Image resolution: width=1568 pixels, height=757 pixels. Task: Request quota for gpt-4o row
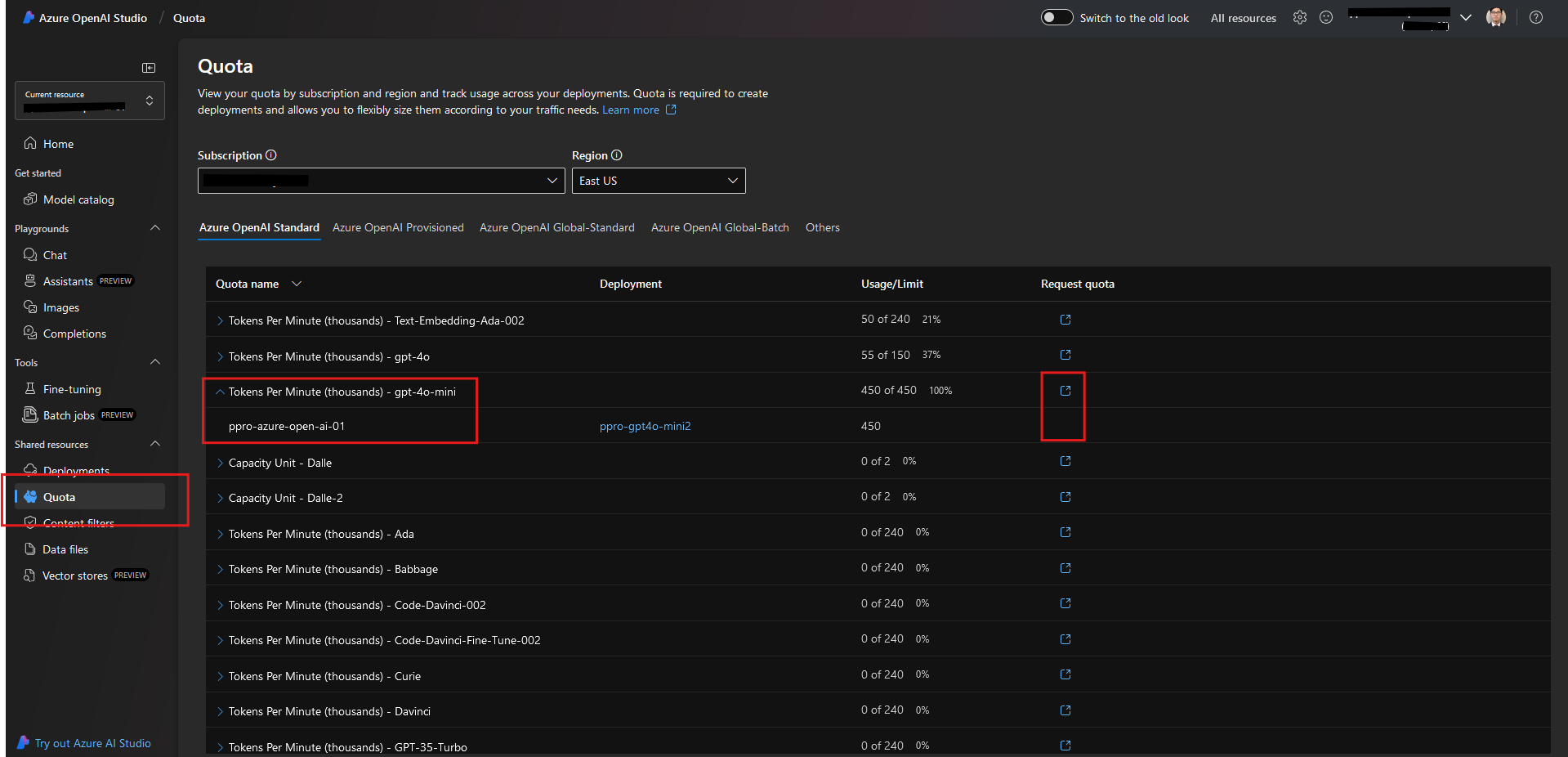1065,355
